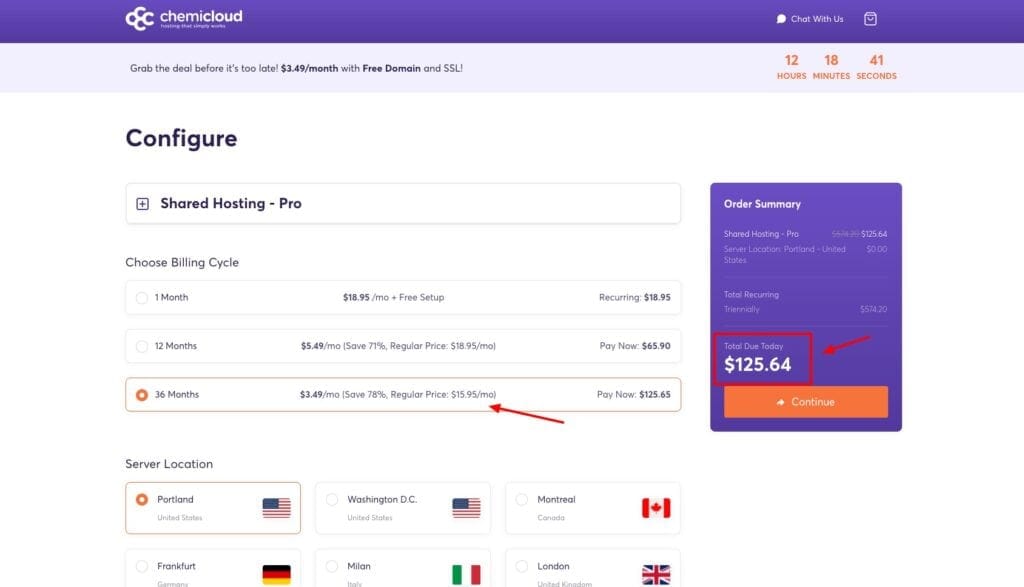Click the countdown timer in the banner

click(x=831, y=67)
